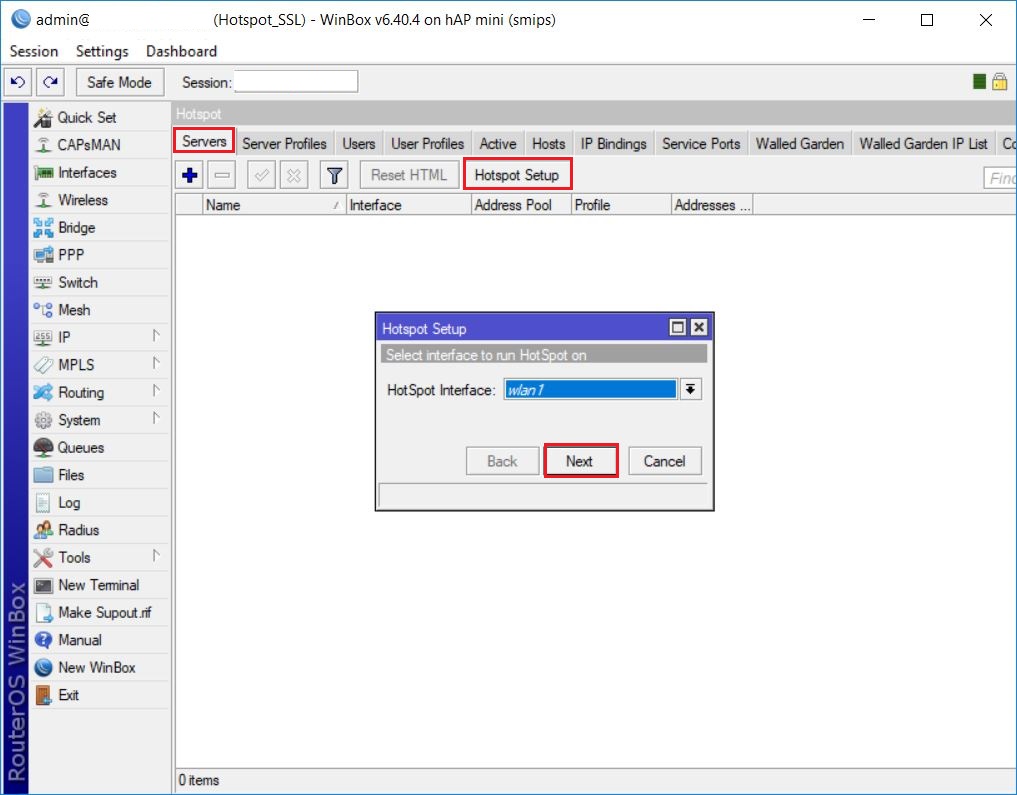Screen dimensions: 1017x795
Task: Click the Reset HTML button
Action: point(409,175)
